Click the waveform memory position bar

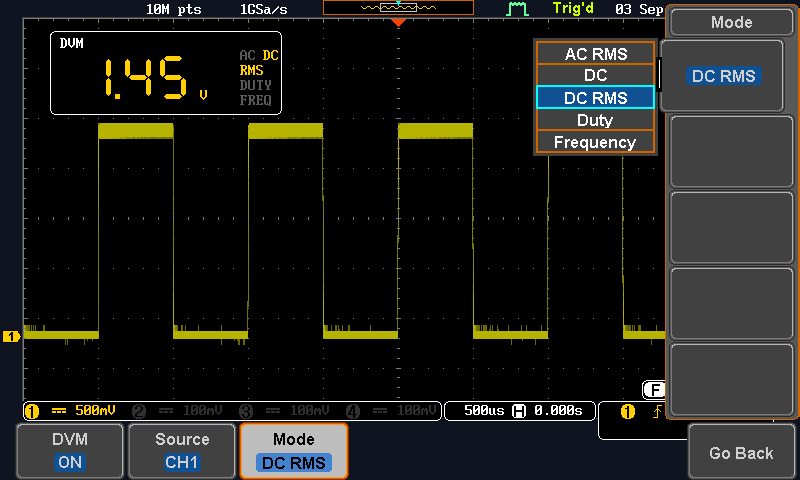tap(399, 7)
